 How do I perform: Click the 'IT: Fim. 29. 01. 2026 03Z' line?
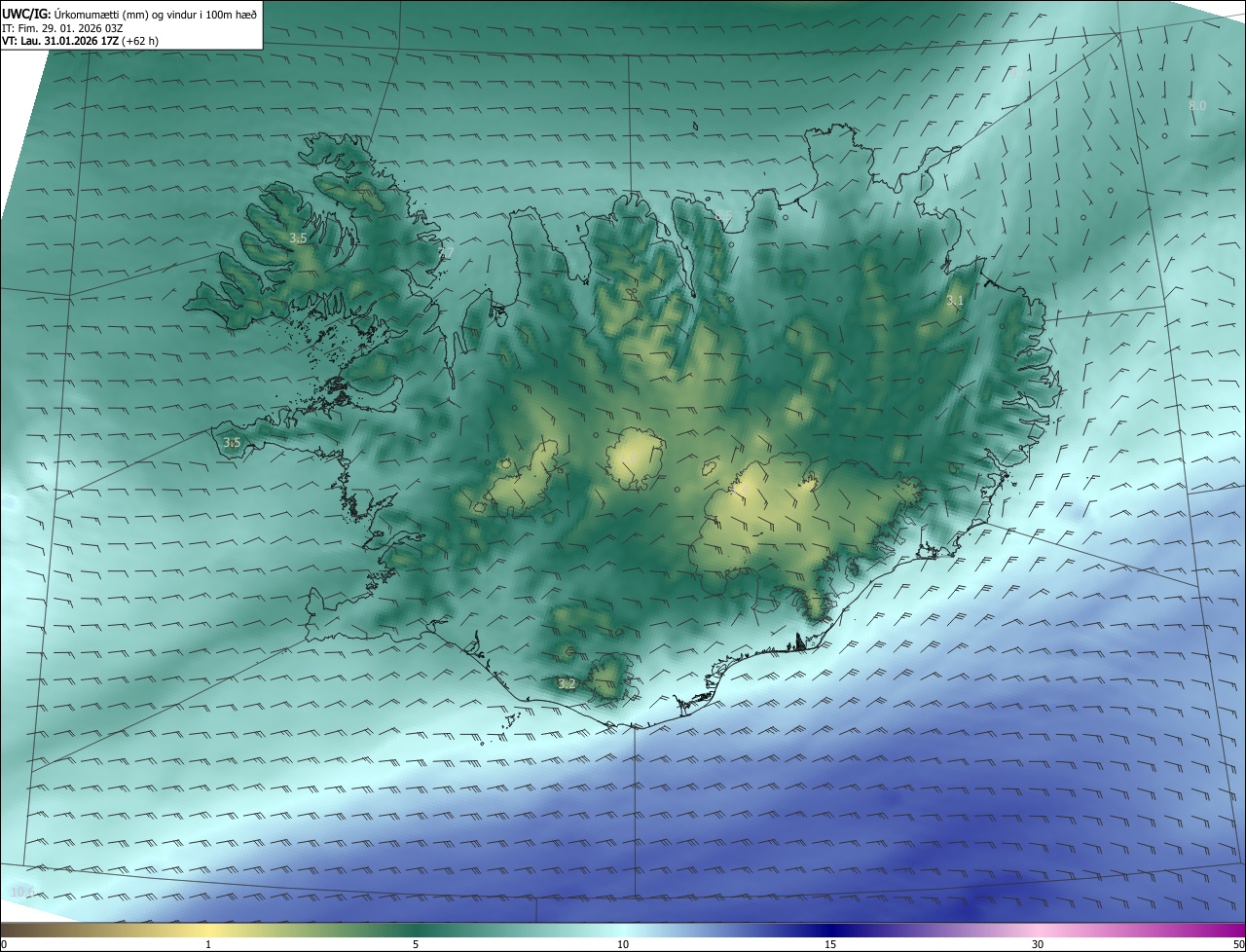point(61,27)
